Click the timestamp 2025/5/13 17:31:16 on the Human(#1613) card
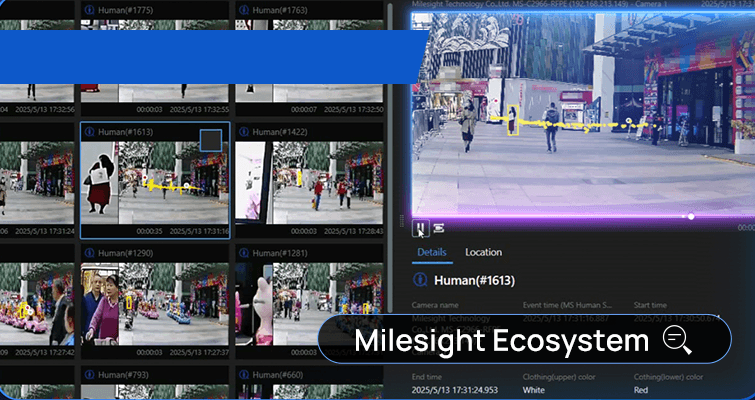This screenshot has width=755, height=400. coord(199,232)
